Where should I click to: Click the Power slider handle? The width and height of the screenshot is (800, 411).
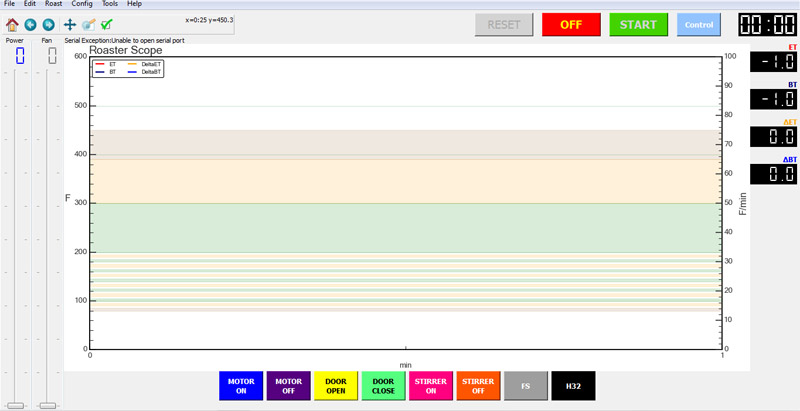click(x=15, y=405)
